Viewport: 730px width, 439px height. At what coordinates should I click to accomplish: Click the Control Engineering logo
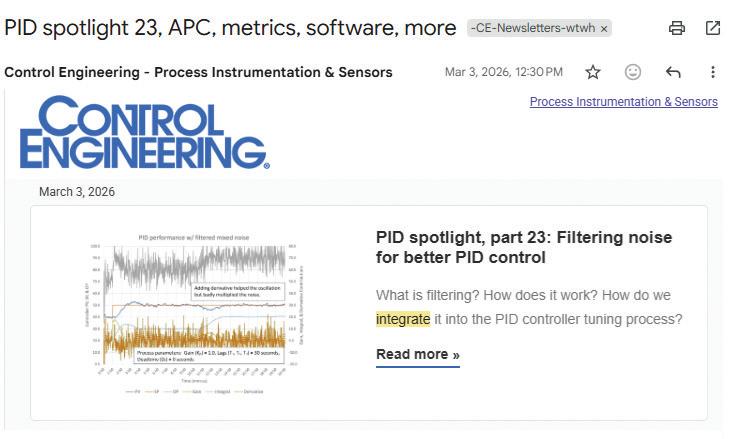coord(143,132)
